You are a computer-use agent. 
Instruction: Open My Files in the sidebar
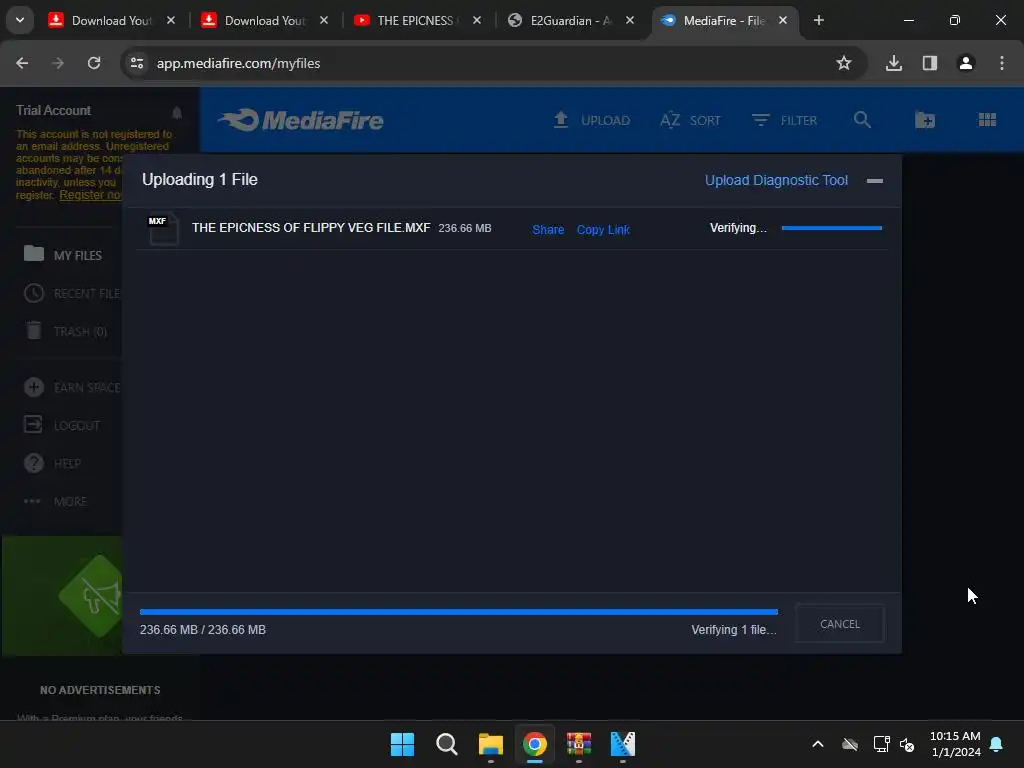(x=63, y=255)
